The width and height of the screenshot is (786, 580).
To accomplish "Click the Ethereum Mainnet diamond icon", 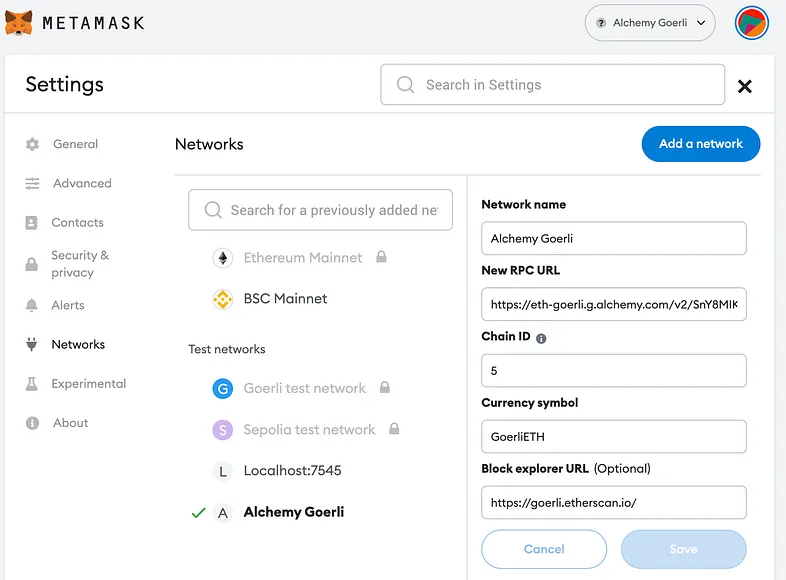I will coord(222,258).
